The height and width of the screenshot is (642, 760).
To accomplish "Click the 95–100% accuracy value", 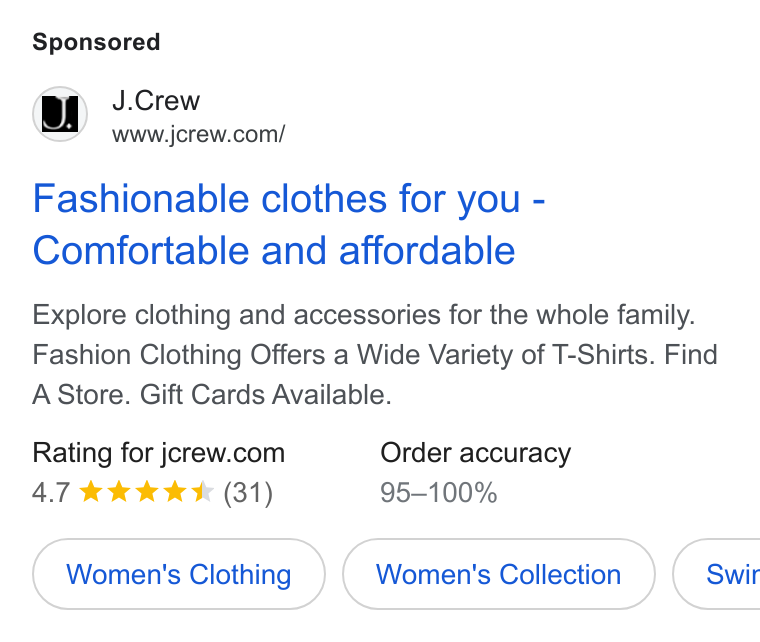I will point(439,493).
